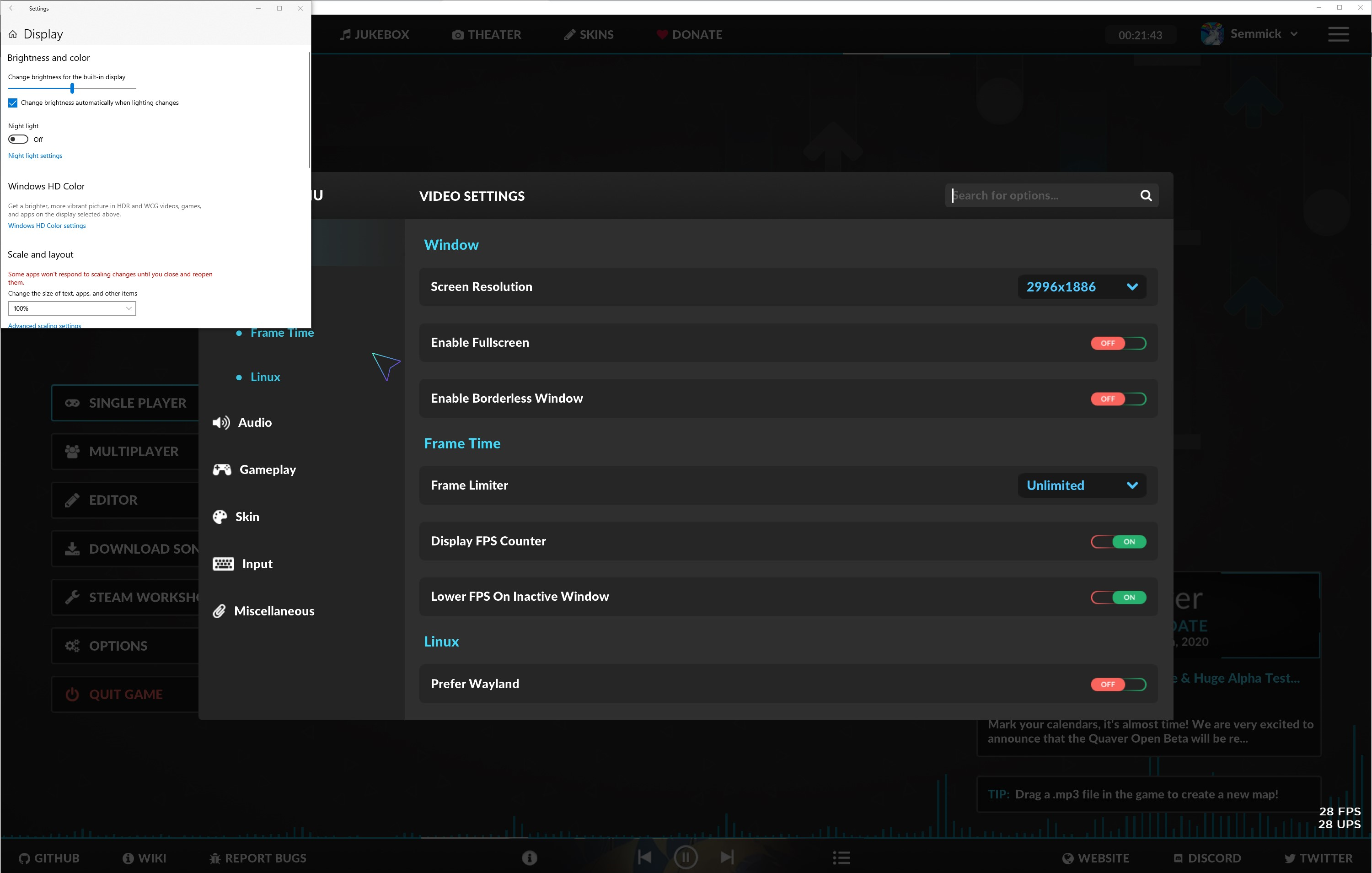Open the 100% scaling combo box
Image resolution: width=1372 pixels, height=873 pixels.
tap(72, 308)
